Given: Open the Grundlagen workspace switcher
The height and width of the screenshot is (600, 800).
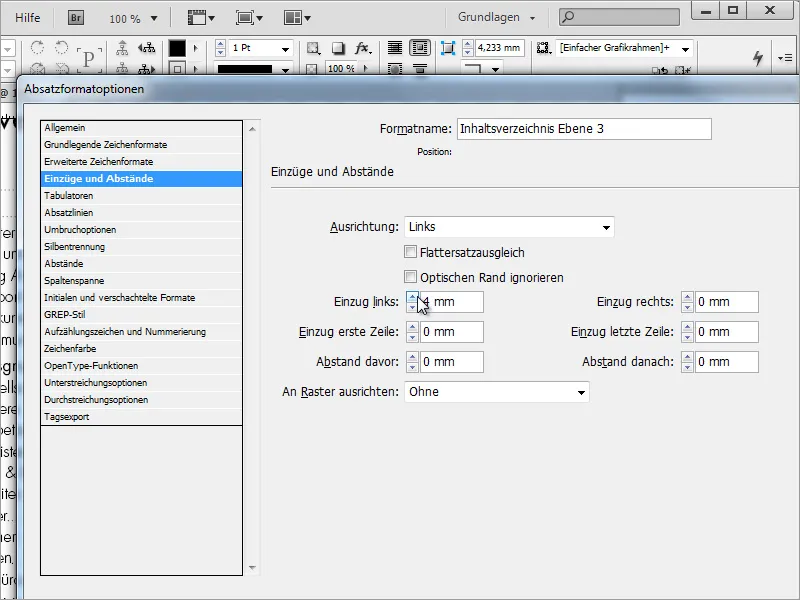Looking at the screenshot, I should pyautogui.click(x=496, y=17).
